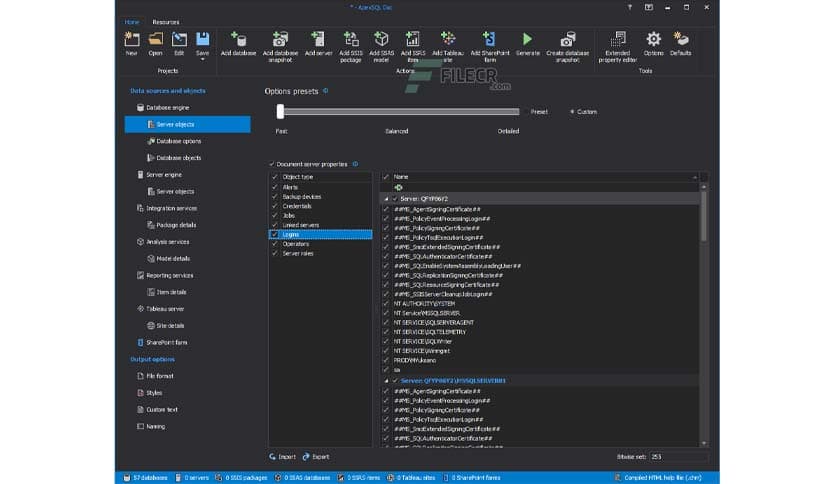Select Reporting services tree node

tap(165, 276)
